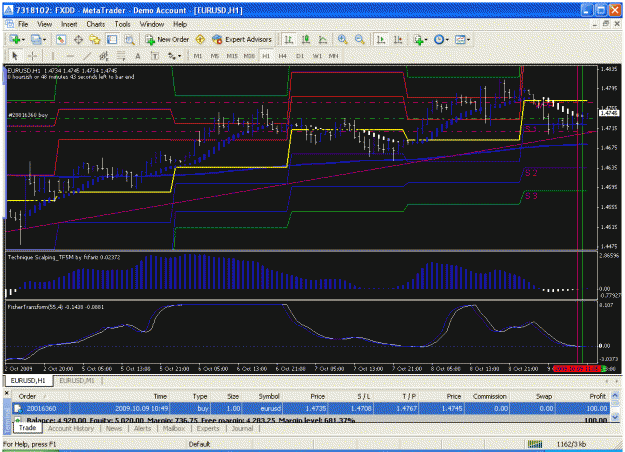
Task: Select the Text Label tool
Action: point(155,56)
